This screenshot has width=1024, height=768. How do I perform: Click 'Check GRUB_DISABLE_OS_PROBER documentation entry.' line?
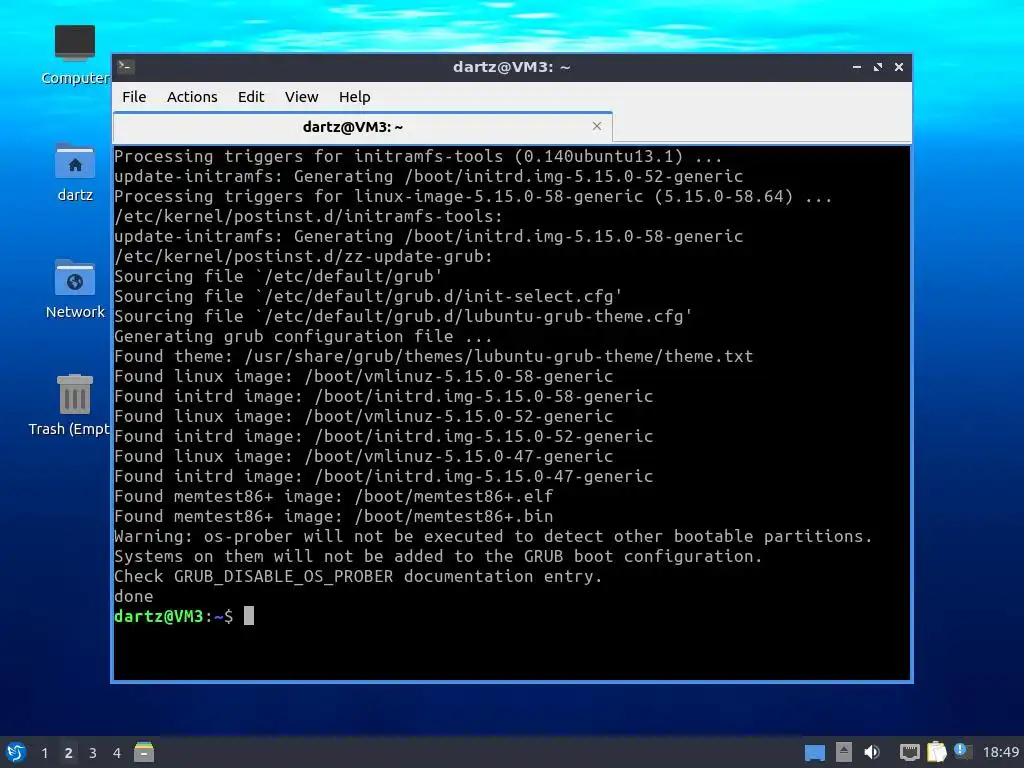click(358, 576)
